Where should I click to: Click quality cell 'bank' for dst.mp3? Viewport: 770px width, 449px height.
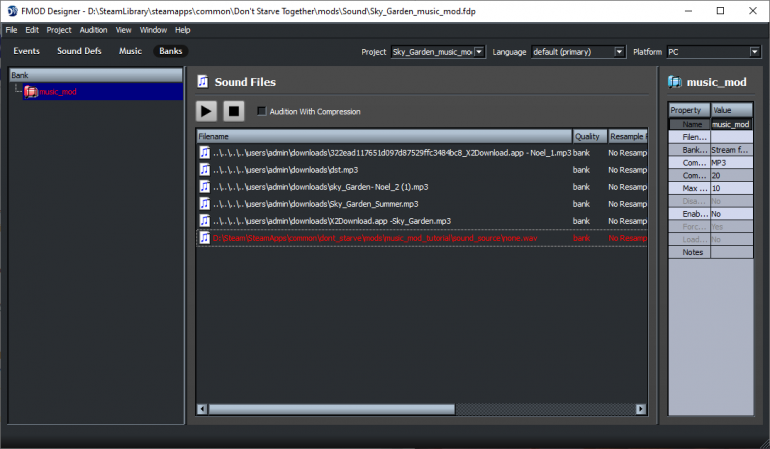pos(581,170)
